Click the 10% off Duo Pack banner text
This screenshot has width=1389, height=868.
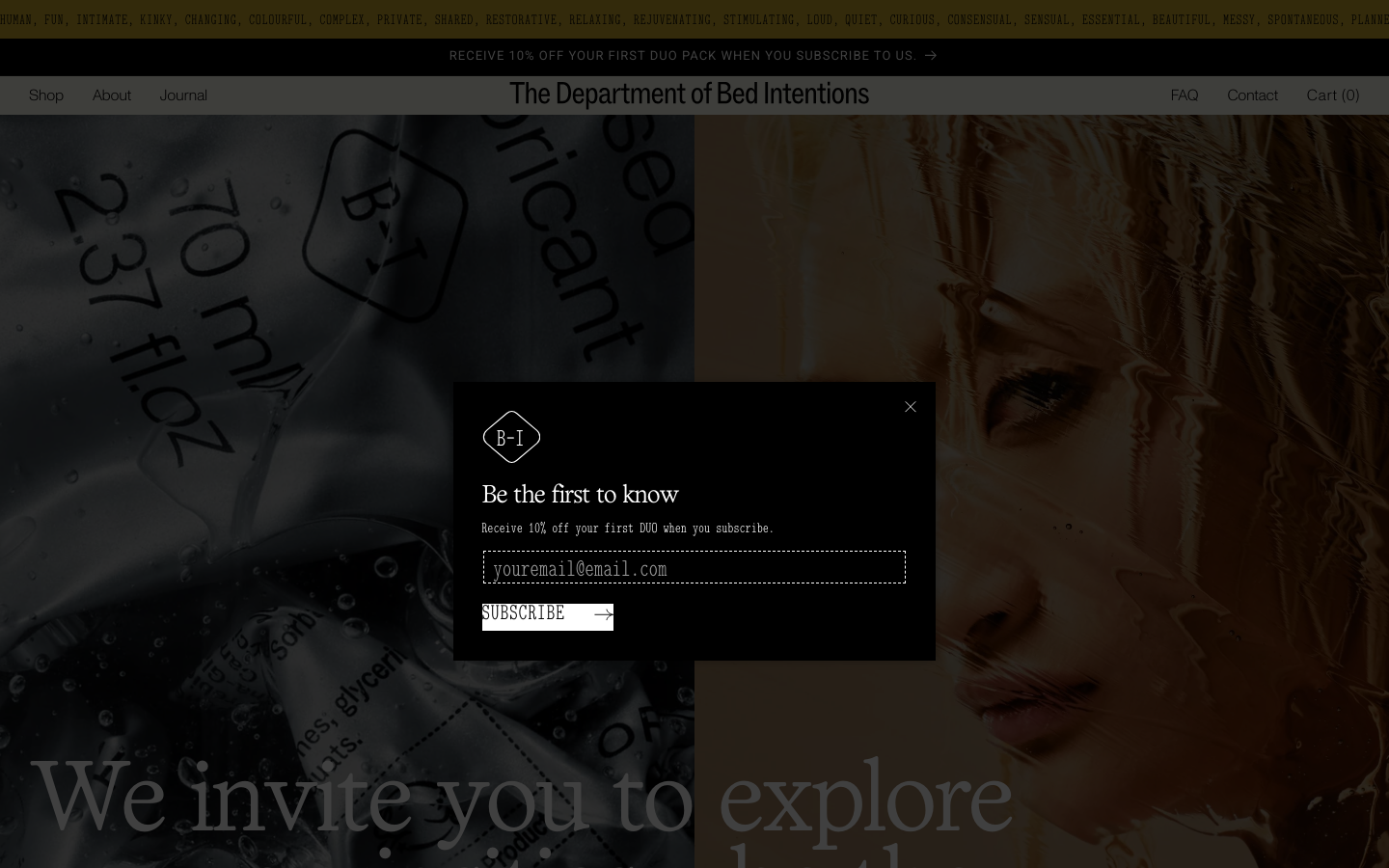coord(682,56)
